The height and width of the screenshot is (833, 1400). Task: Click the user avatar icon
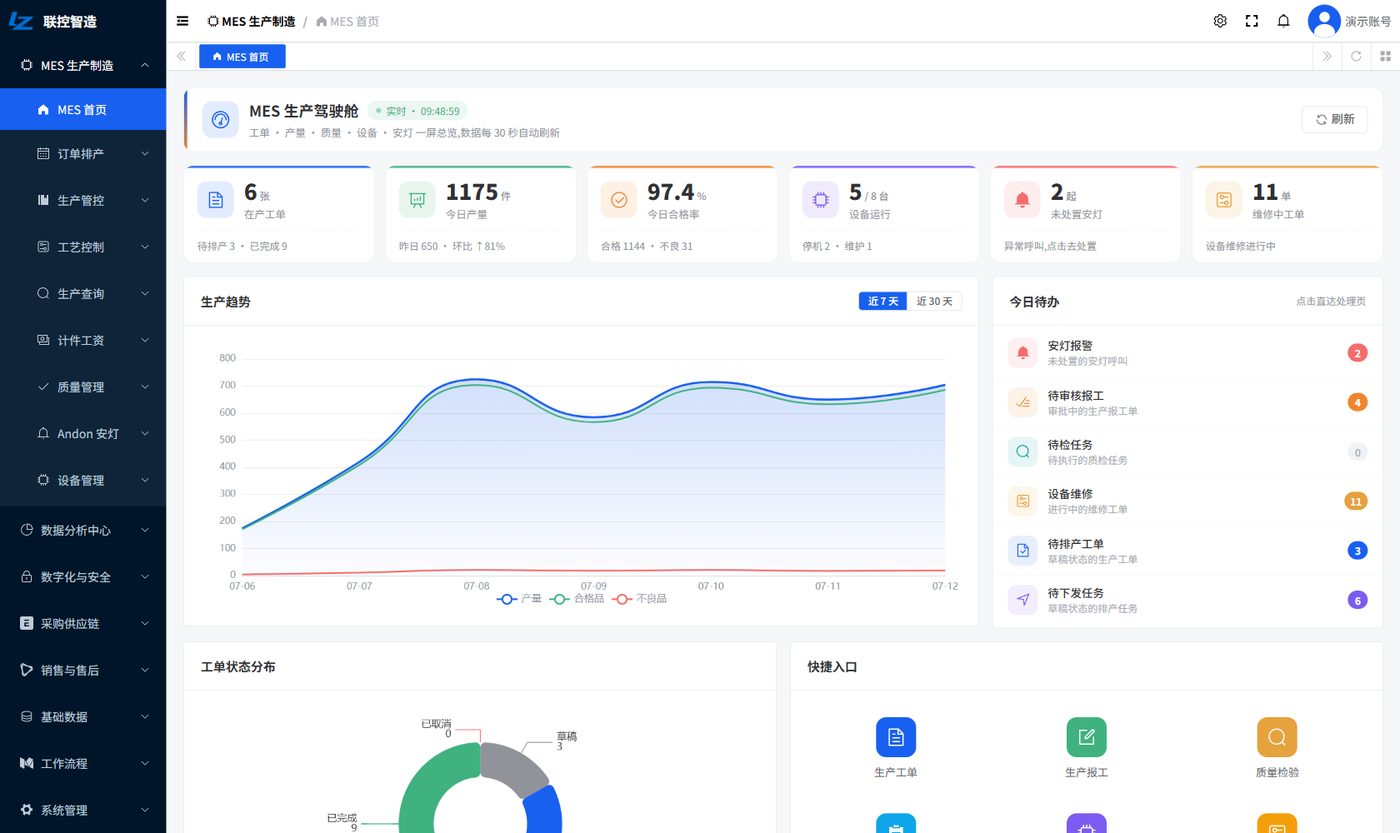point(1324,21)
